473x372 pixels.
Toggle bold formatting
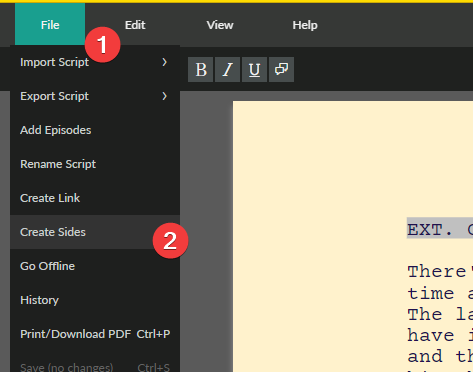pos(201,69)
